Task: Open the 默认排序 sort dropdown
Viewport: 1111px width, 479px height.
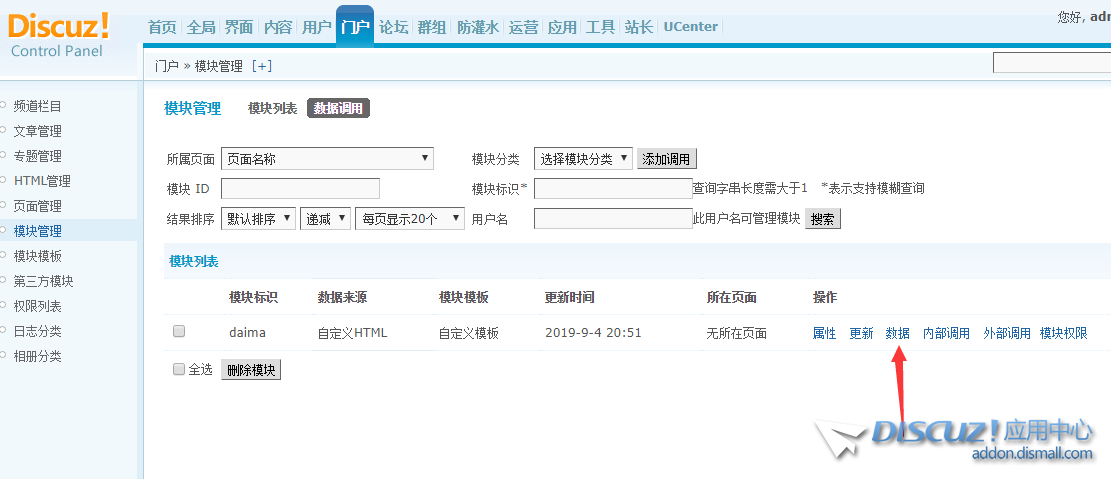Action: [258, 218]
